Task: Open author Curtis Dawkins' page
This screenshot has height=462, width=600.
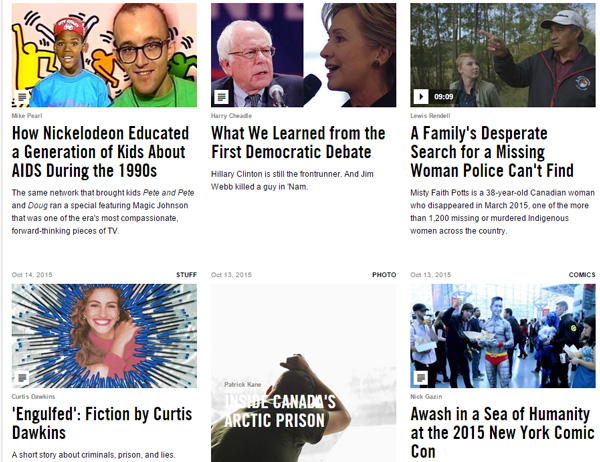Action: (33, 397)
